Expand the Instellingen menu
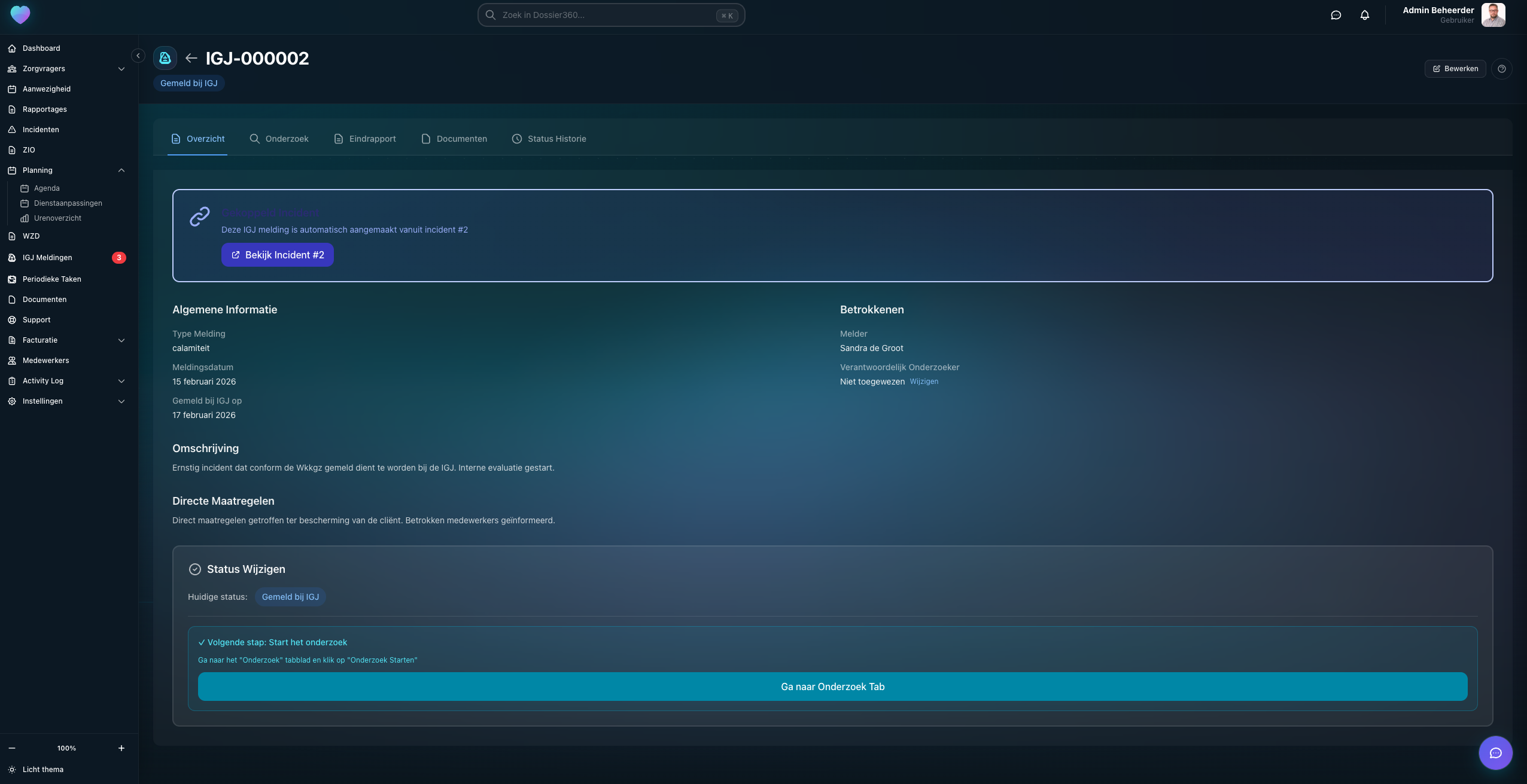This screenshot has width=1527, height=784. [121, 401]
